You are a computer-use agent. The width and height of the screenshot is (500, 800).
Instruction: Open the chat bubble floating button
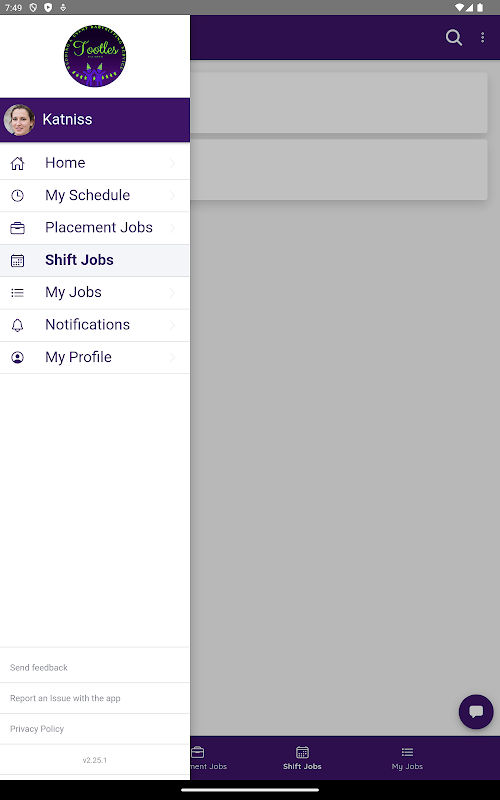coord(476,712)
